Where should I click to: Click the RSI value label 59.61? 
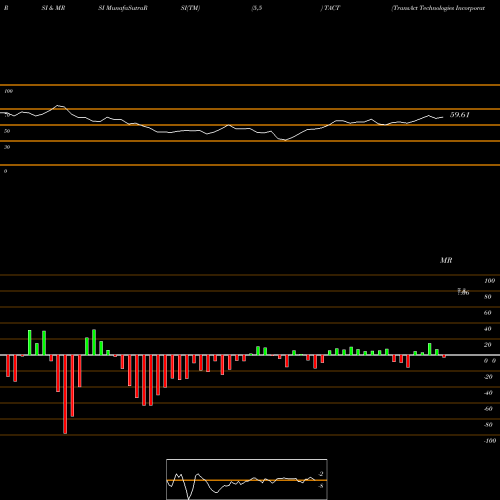(459, 115)
